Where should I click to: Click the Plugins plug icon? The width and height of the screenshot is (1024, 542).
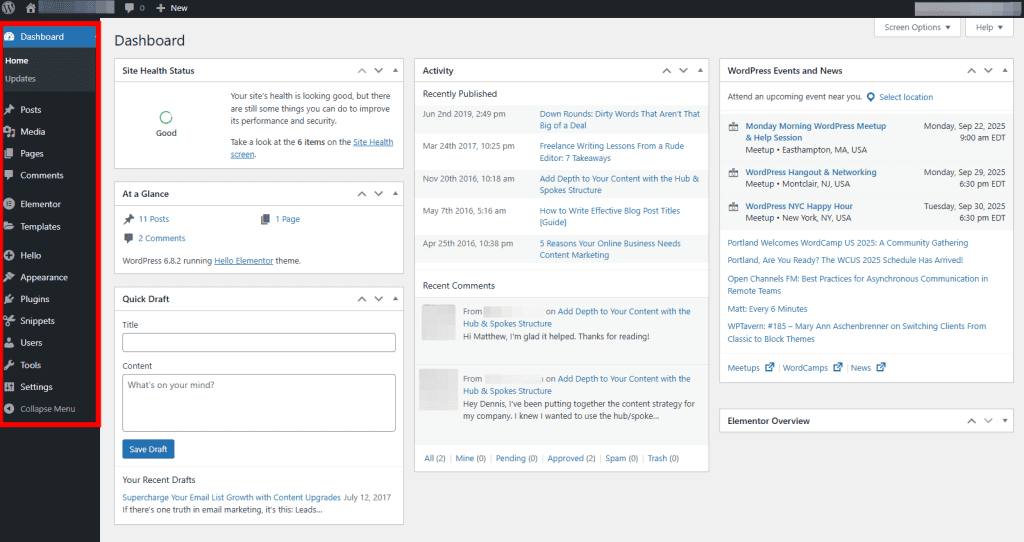pos(9,299)
